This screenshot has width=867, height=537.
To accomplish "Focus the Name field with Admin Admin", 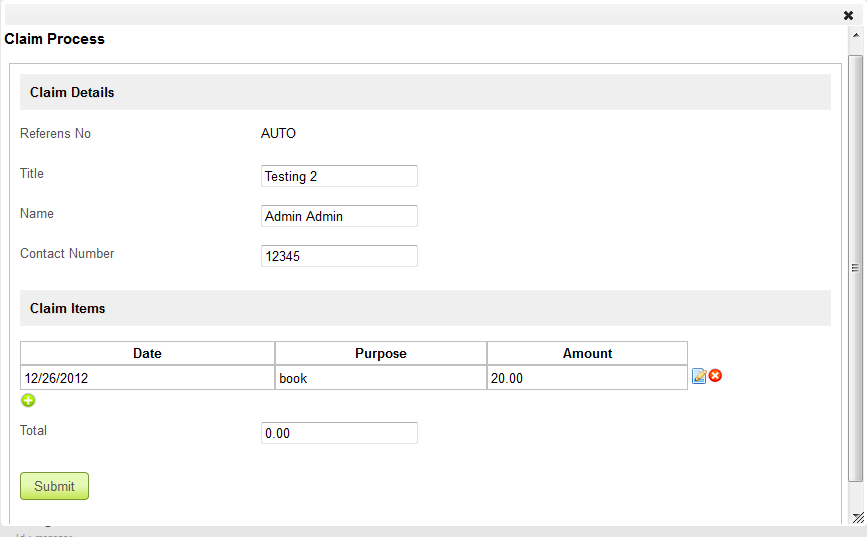I will pyautogui.click(x=339, y=216).
